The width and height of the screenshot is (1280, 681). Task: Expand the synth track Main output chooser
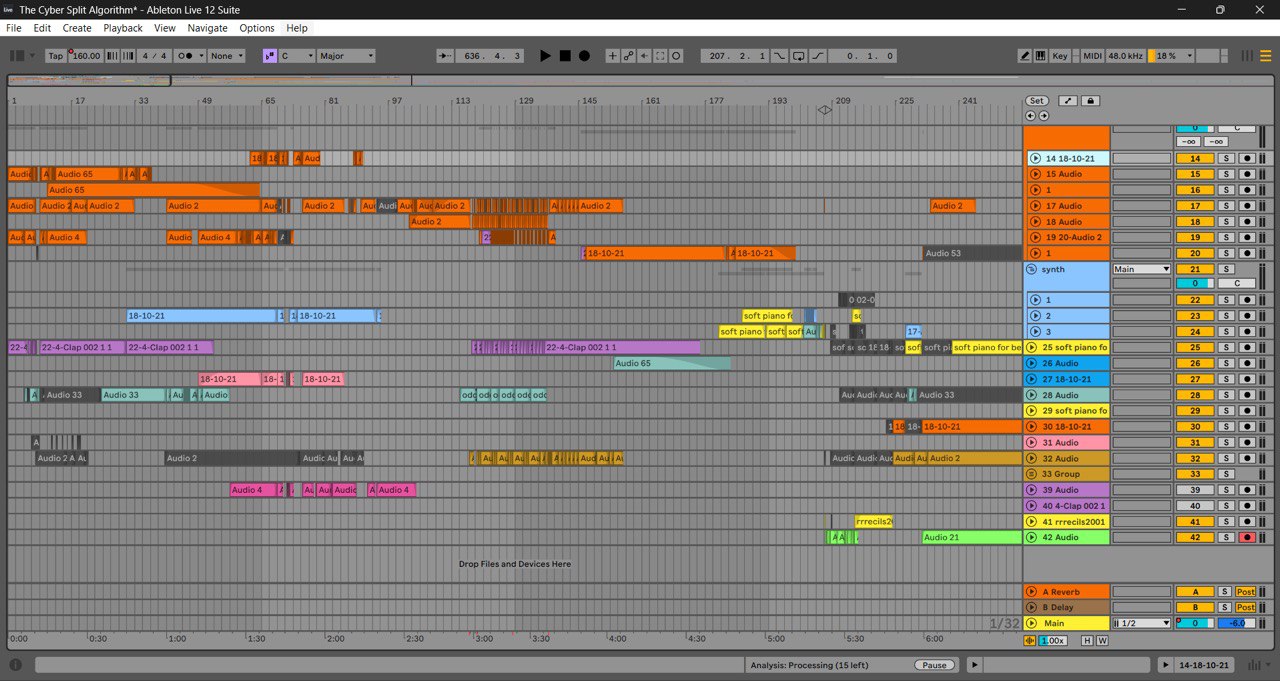1141,269
